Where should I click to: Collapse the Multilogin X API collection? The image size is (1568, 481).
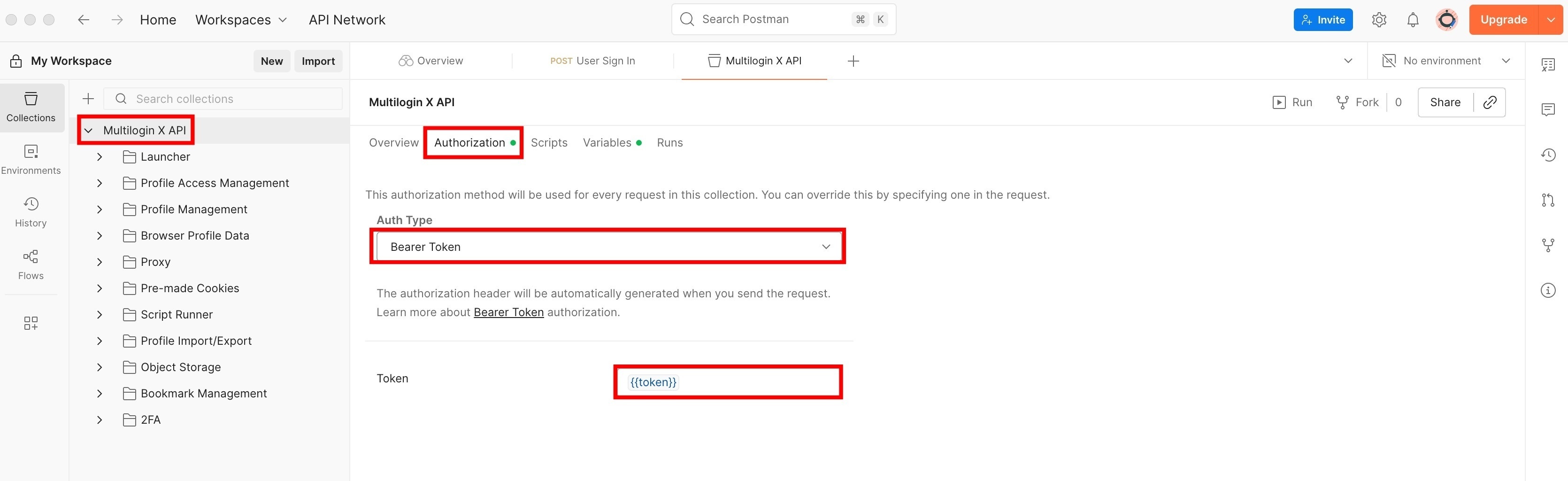pos(88,130)
